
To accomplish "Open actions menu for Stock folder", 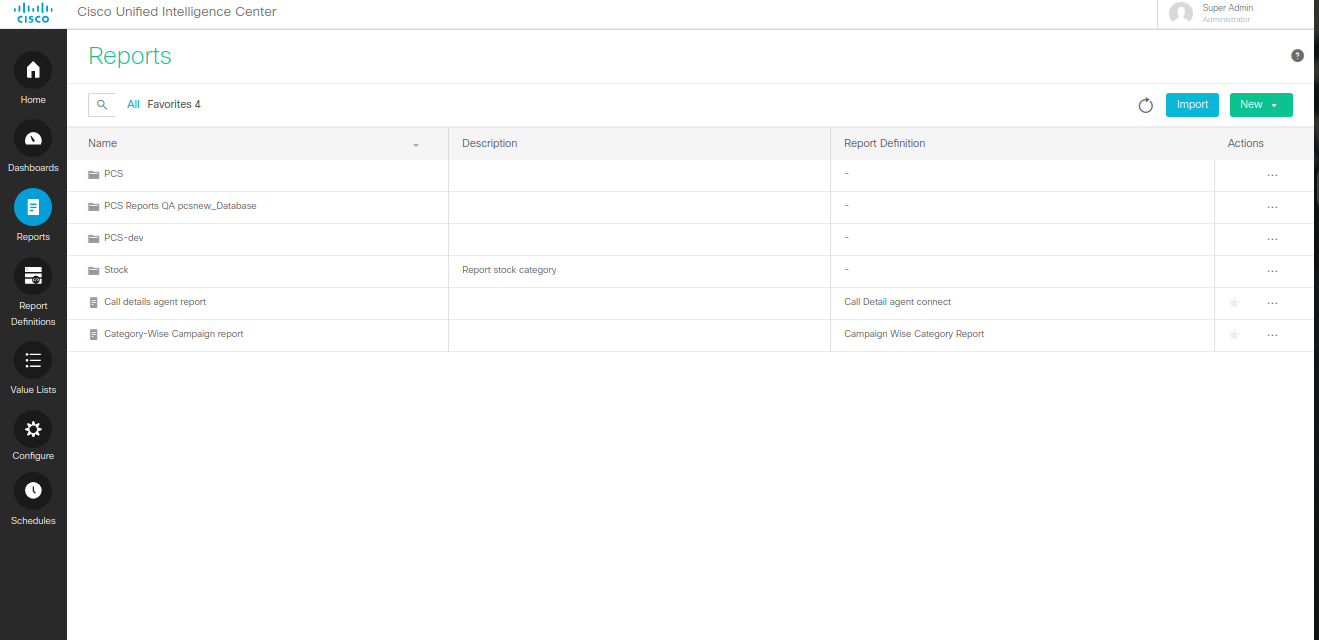I will [1272, 271].
